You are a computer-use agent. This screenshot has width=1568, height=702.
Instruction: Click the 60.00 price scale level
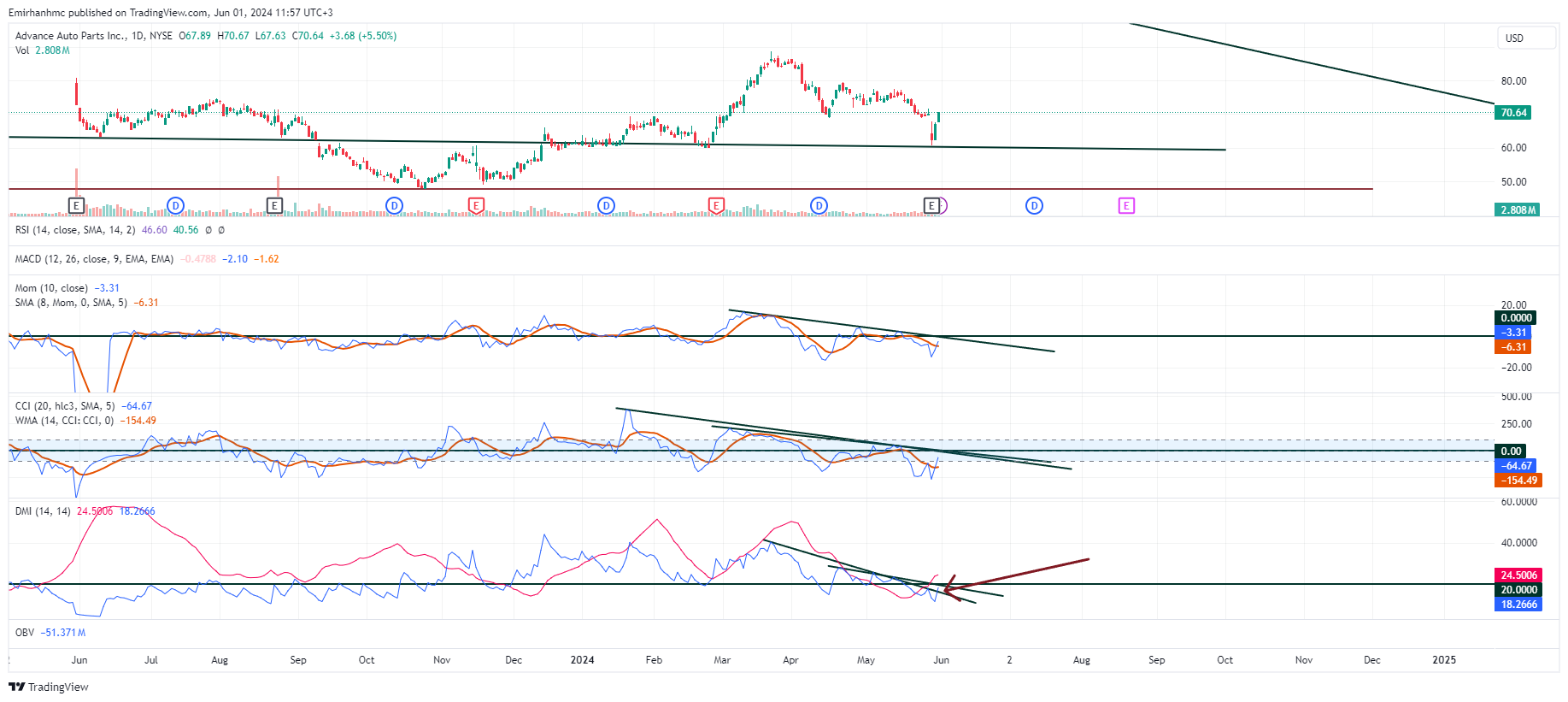point(1513,148)
